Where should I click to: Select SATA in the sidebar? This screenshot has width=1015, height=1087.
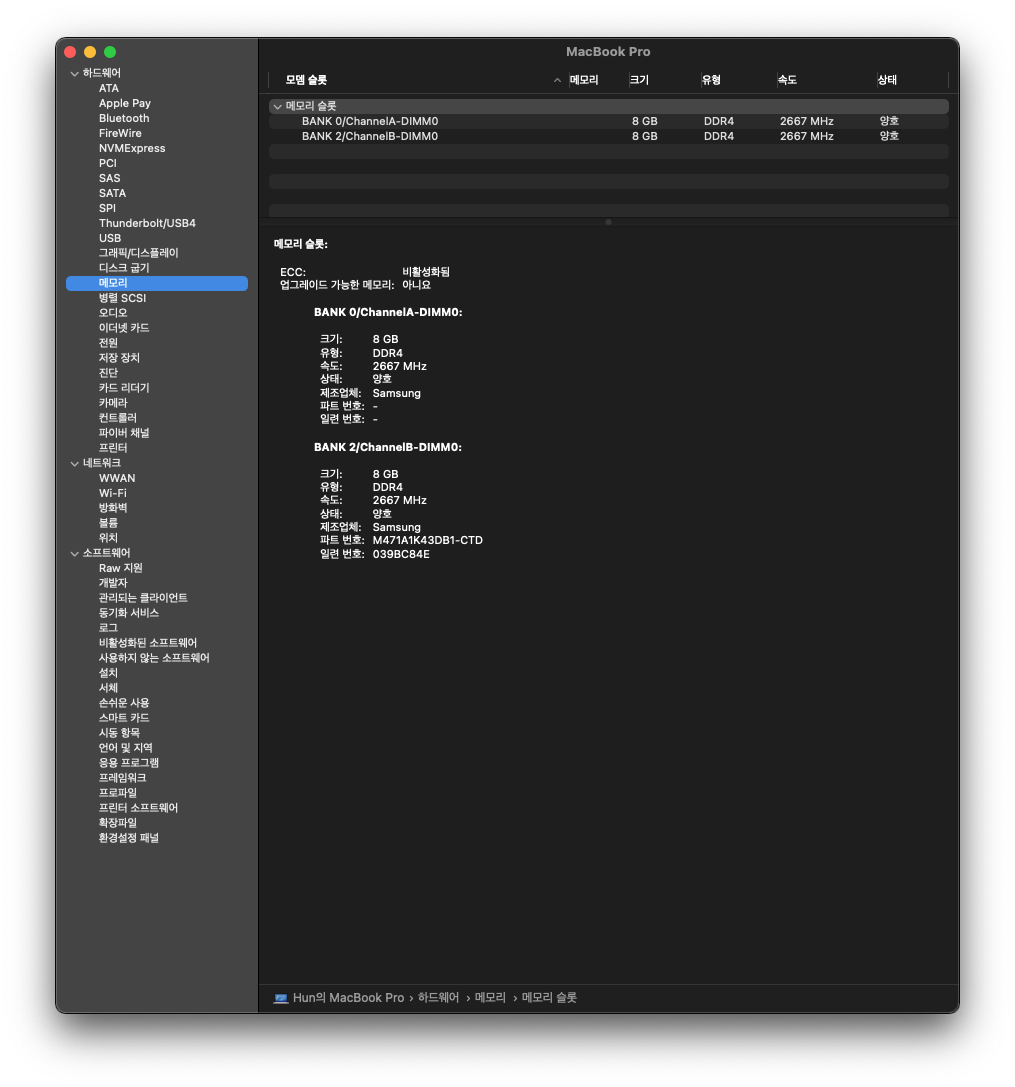pyautogui.click(x=112, y=193)
